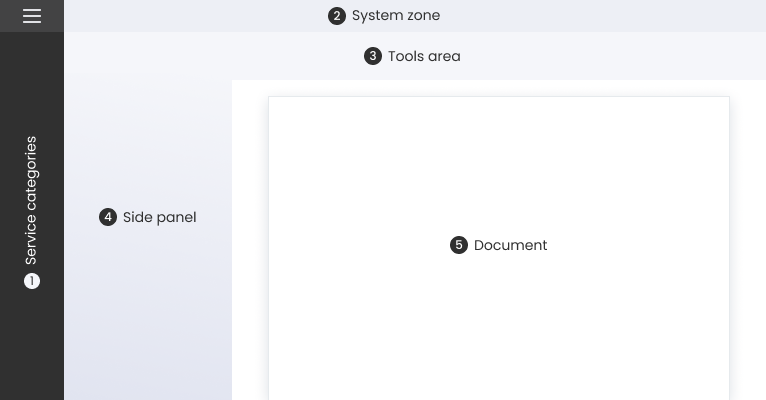Viewport: 766px width, 400px height.
Task: Click gray canvas strip above document page
Action: coord(500,88)
